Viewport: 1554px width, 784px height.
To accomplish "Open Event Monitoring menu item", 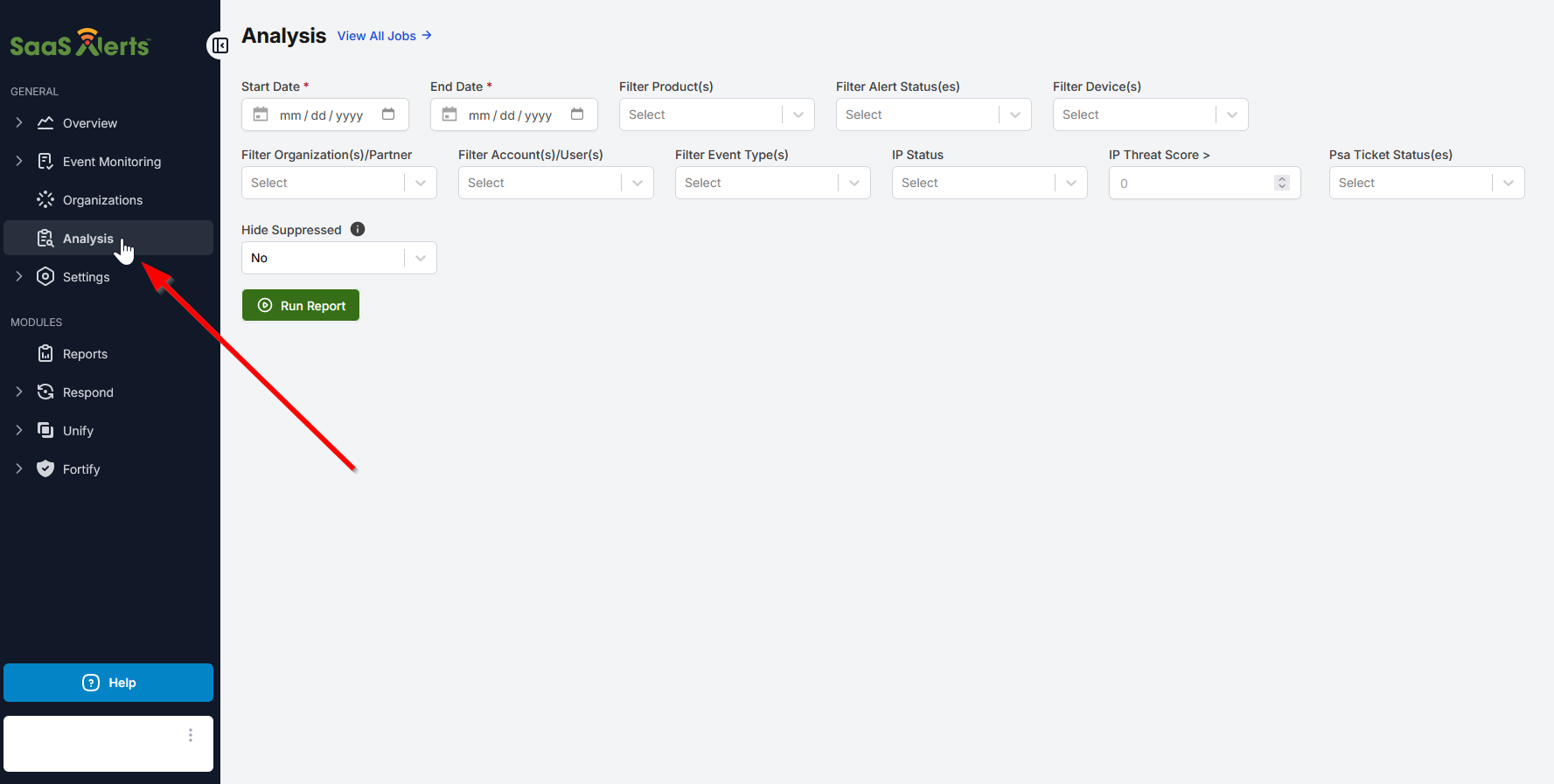I will [x=108, y=162].
